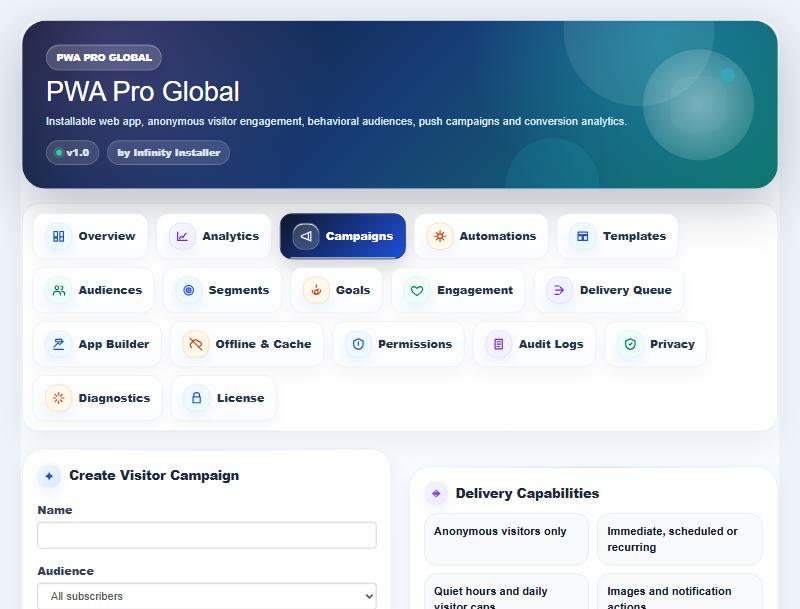800x609 pixels.
Task: Open the Privacy tab
Action: click(x=656, y=344)
